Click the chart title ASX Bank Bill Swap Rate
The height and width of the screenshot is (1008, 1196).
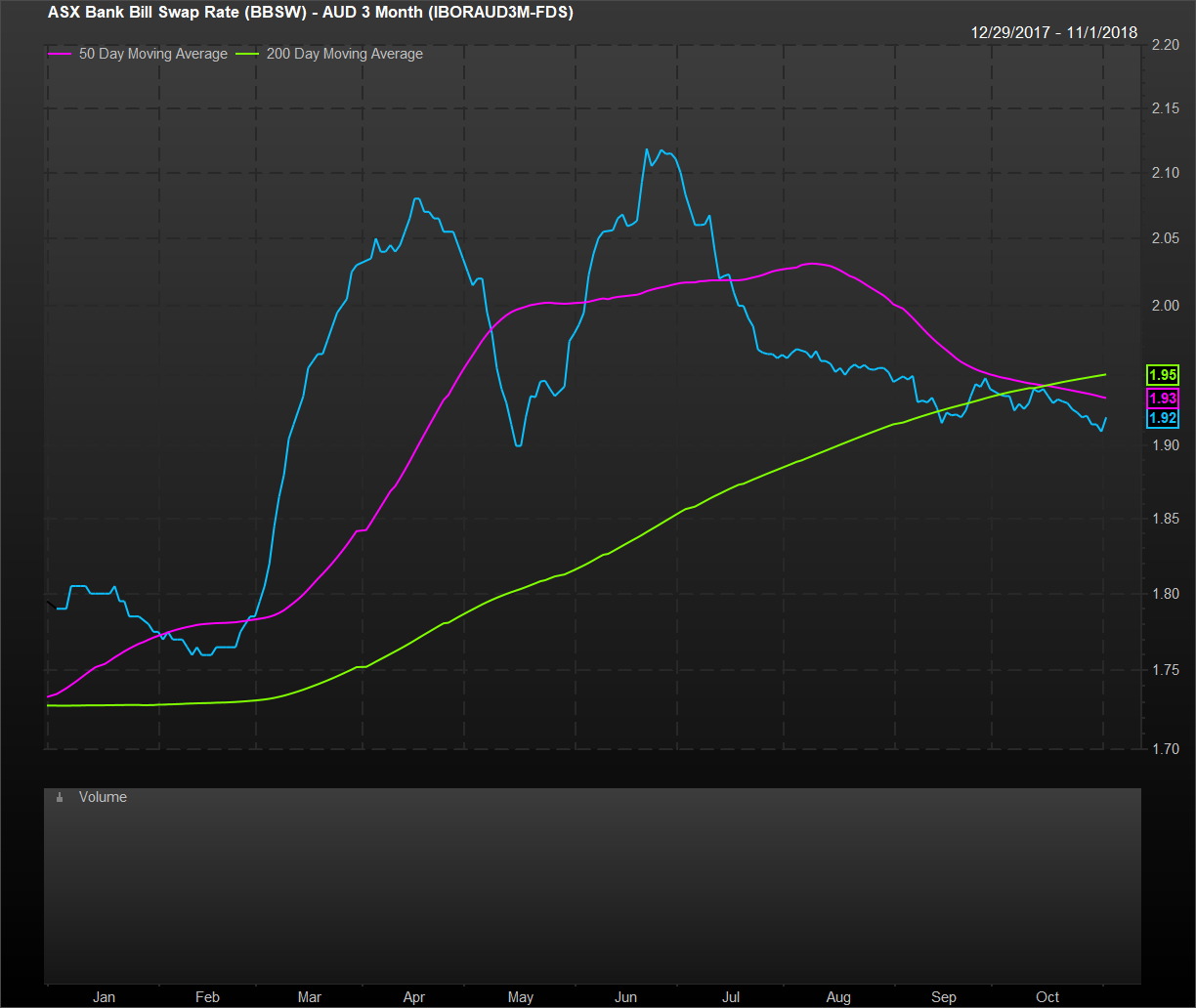(310, 13)
